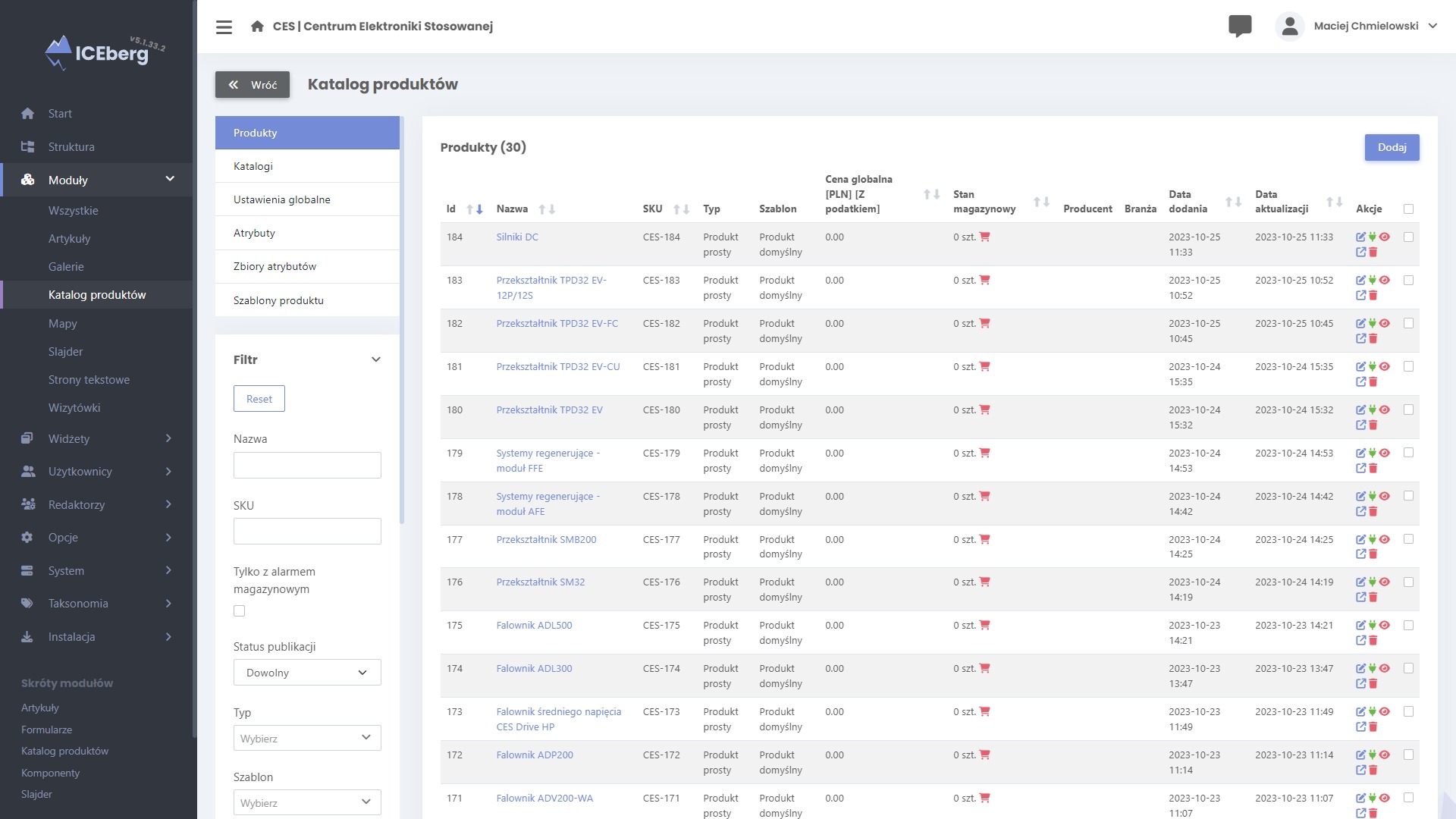Click green plug icon for Silniki DC

(x=1372, y=237)
